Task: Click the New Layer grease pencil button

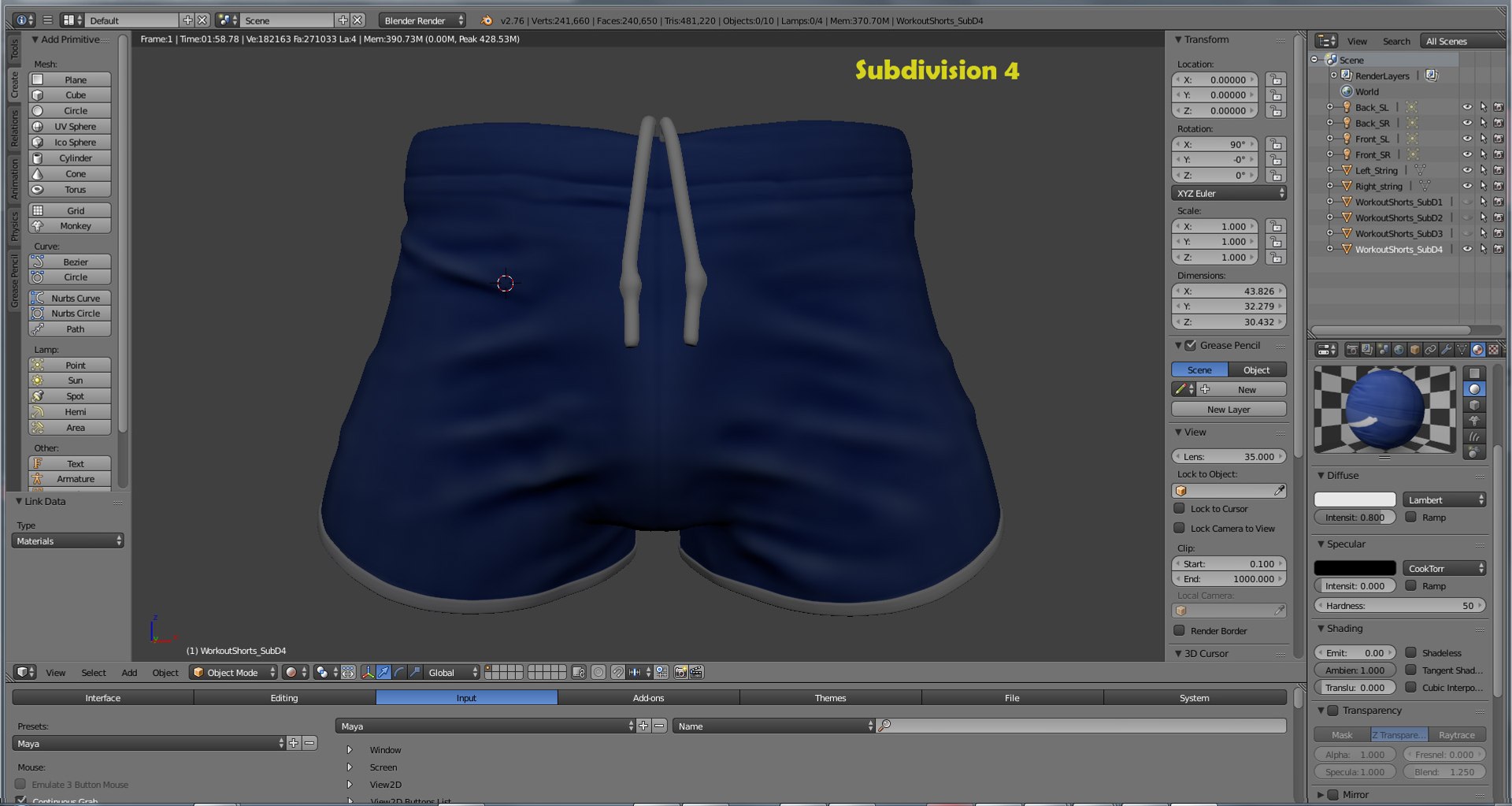Action: tap(1228, 410)
